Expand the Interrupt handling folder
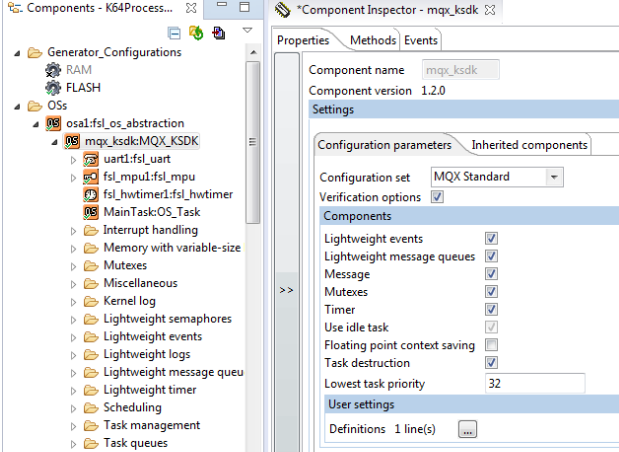Image resolution: width=619 pixels, height=452 pixels. point(74,231)
